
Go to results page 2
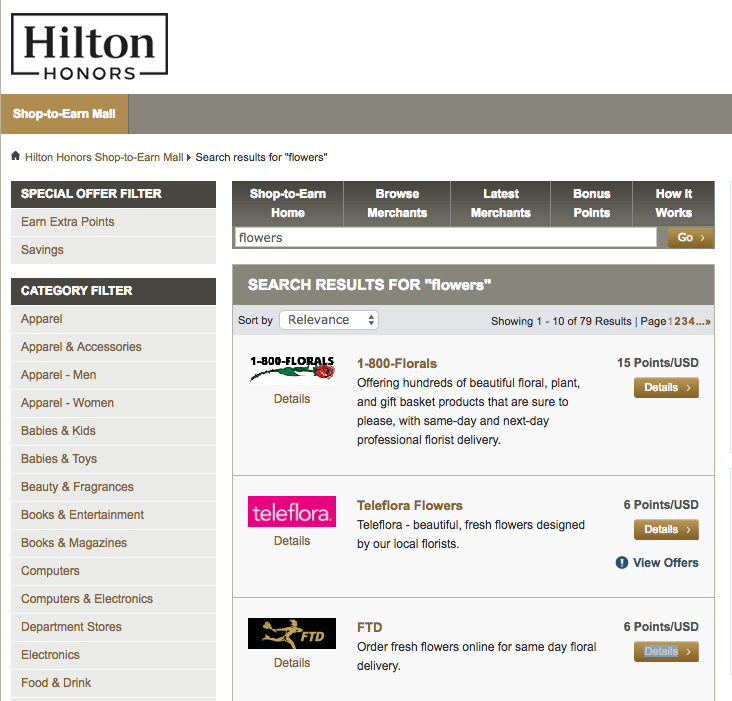677,321
